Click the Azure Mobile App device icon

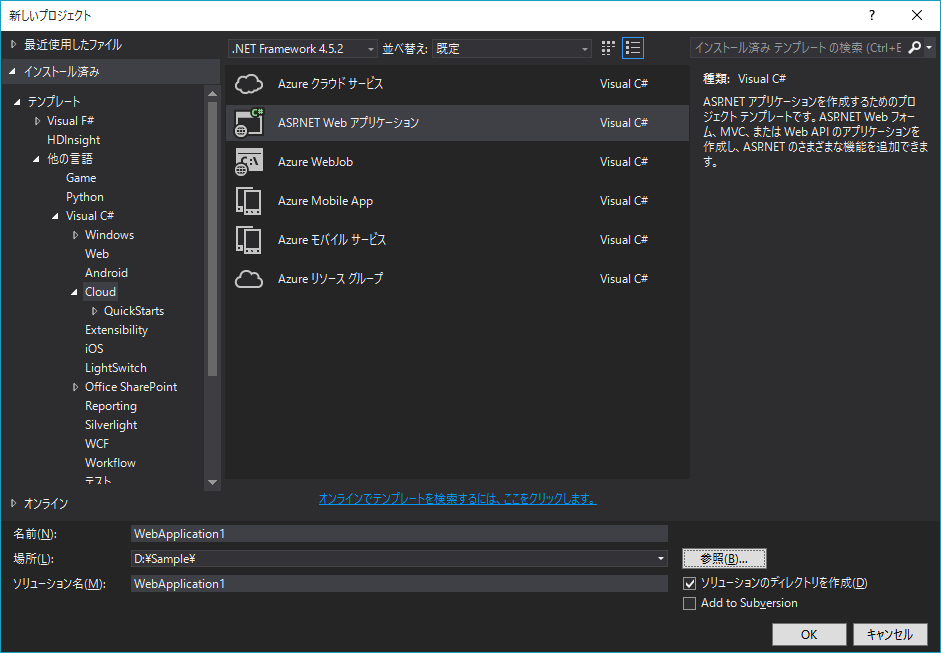click(248, 201)
